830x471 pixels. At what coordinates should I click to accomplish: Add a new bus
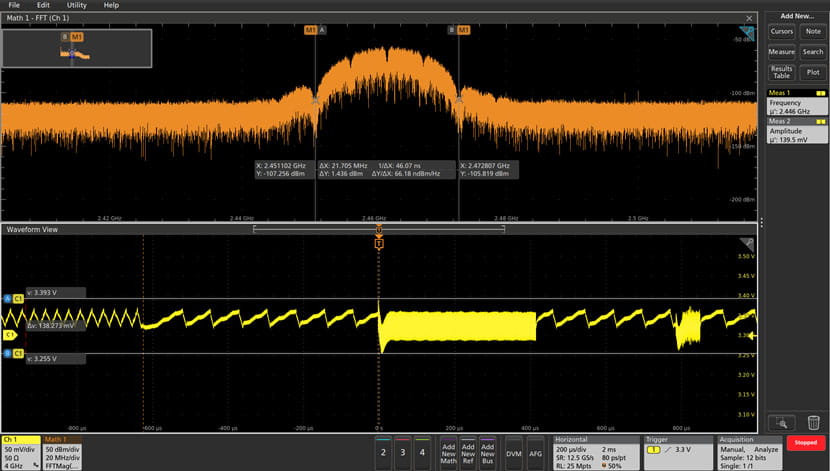(x=487, y=451)
